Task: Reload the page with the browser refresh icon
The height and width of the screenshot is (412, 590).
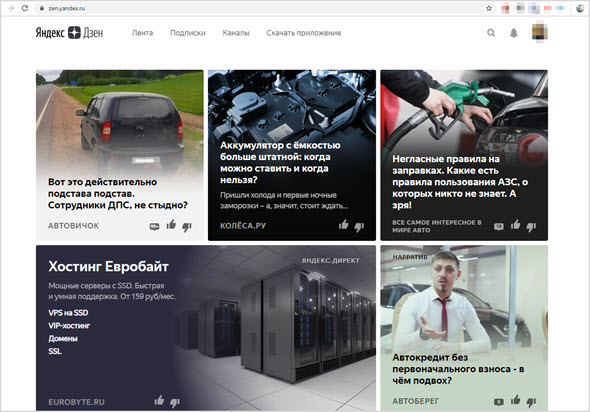Action: 25,8
